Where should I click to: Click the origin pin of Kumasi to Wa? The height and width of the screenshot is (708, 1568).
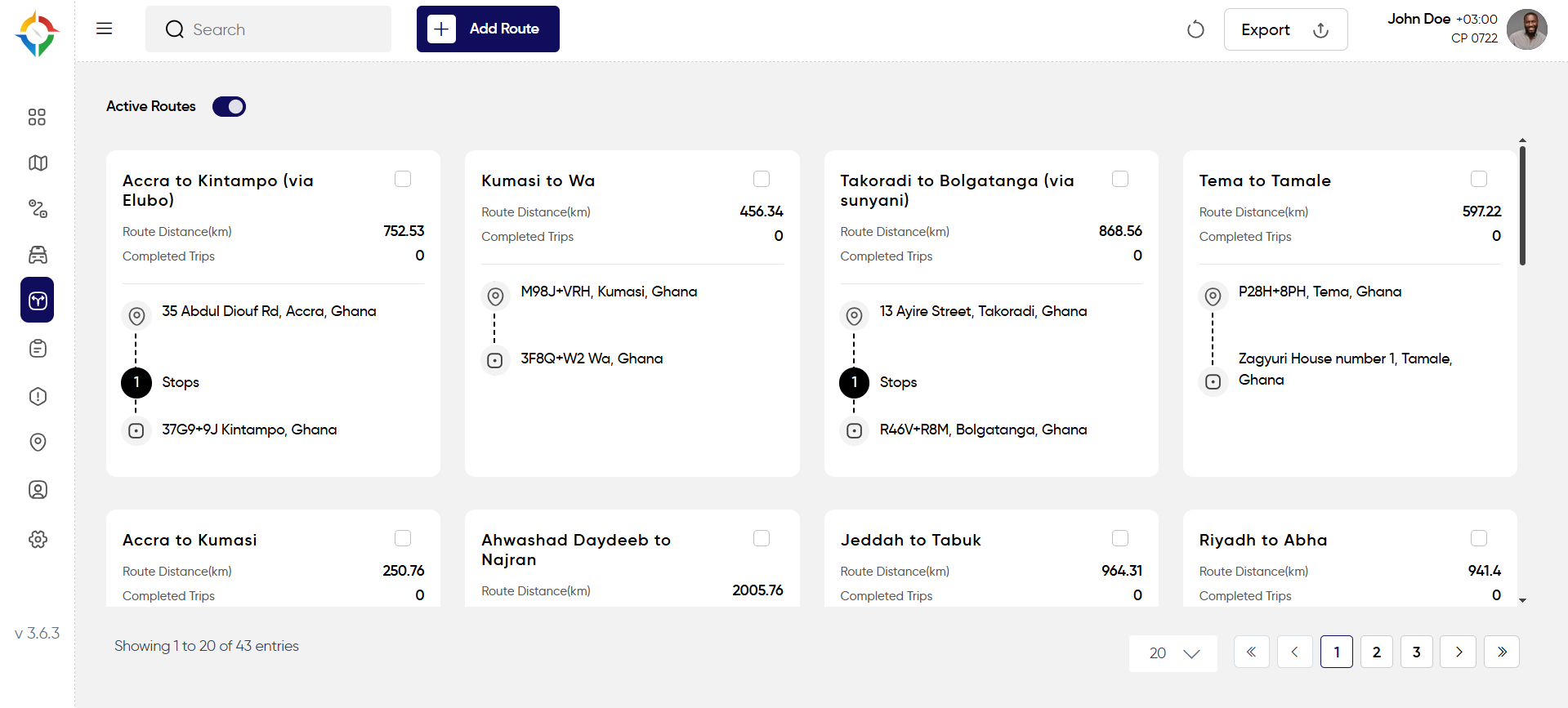click(495, 296)
